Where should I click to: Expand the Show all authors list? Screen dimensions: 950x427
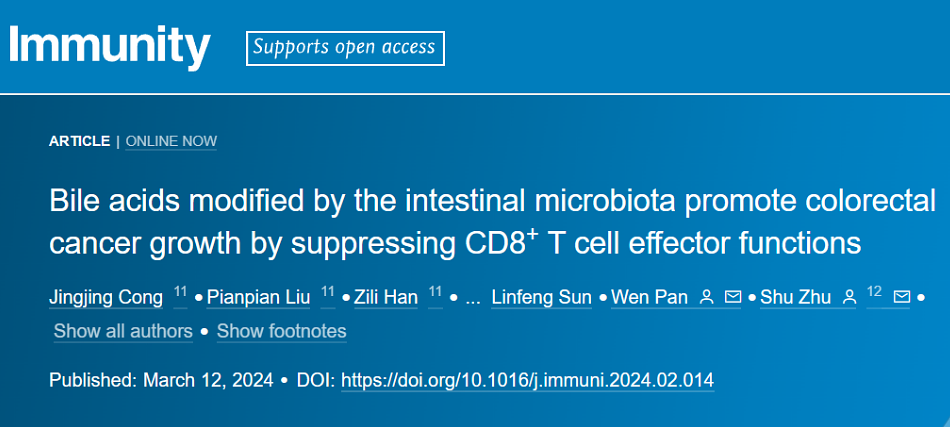123,331
